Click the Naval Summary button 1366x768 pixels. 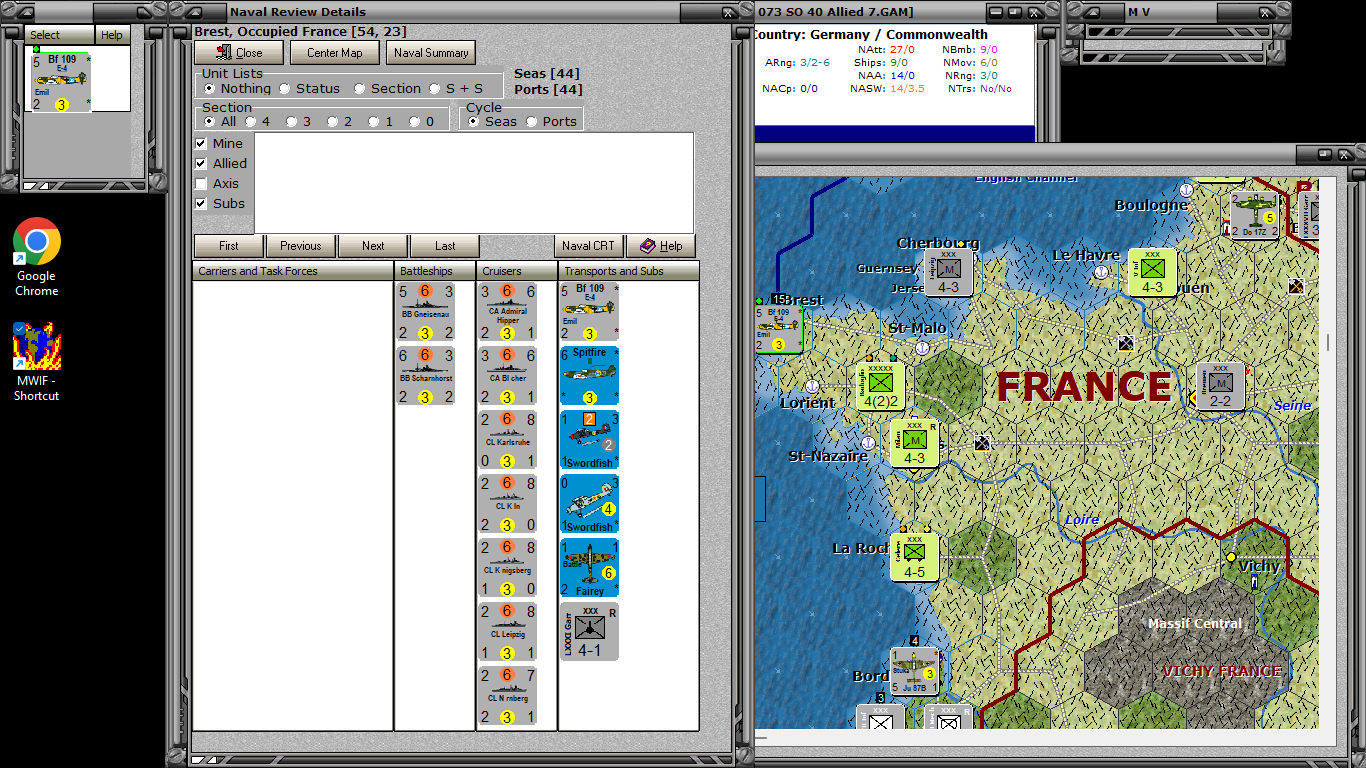pos(431,53)
